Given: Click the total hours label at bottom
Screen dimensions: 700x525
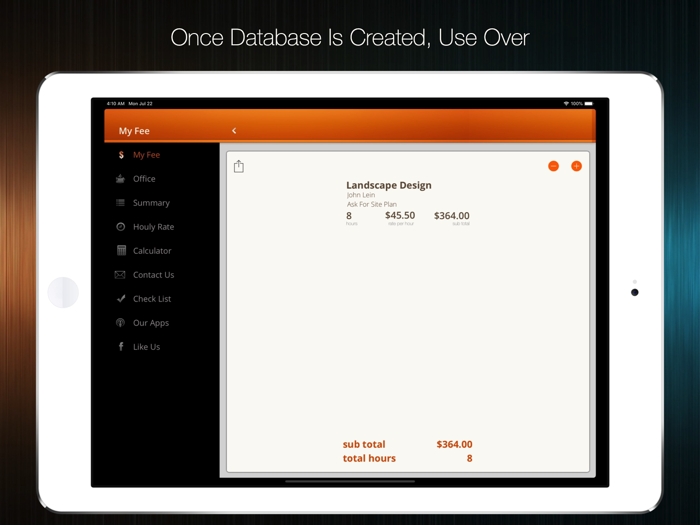Looking at the screenshot, I should (x=369, y=458).
